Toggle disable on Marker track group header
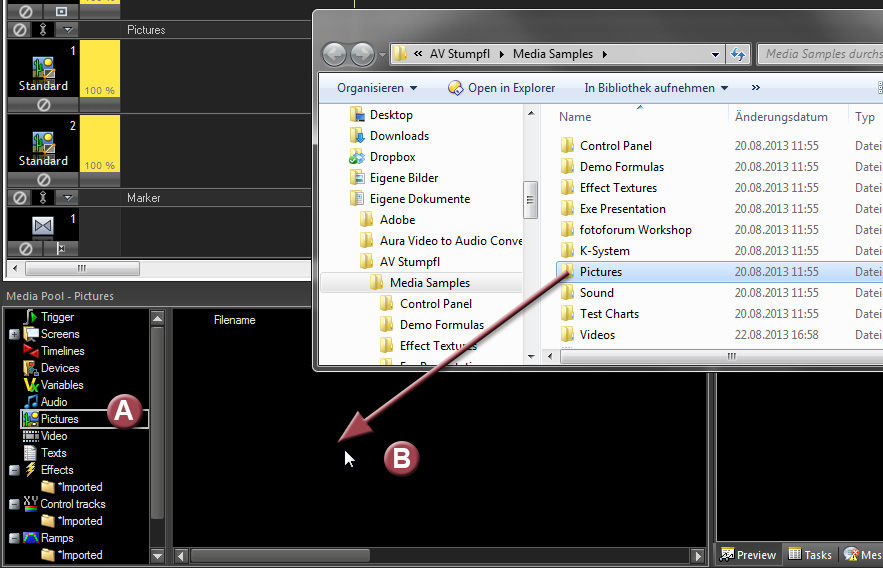 point(20,198)
